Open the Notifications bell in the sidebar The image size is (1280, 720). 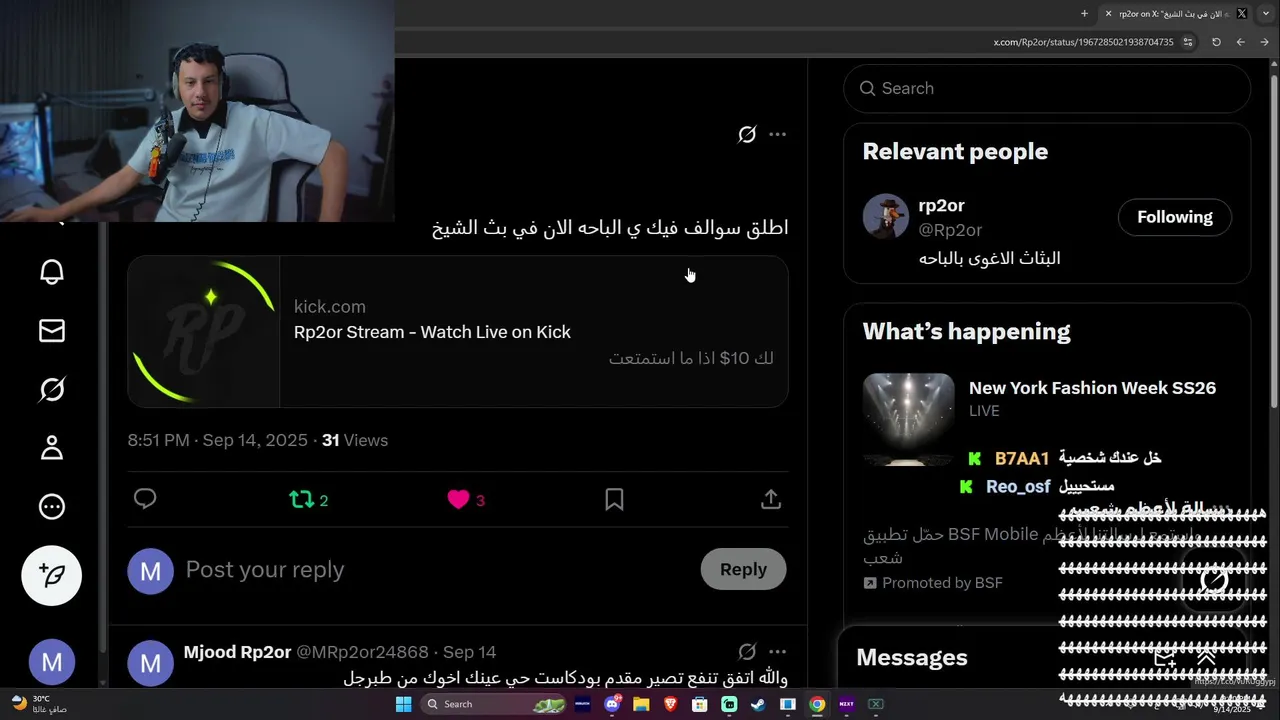click(x=52, y=271)
